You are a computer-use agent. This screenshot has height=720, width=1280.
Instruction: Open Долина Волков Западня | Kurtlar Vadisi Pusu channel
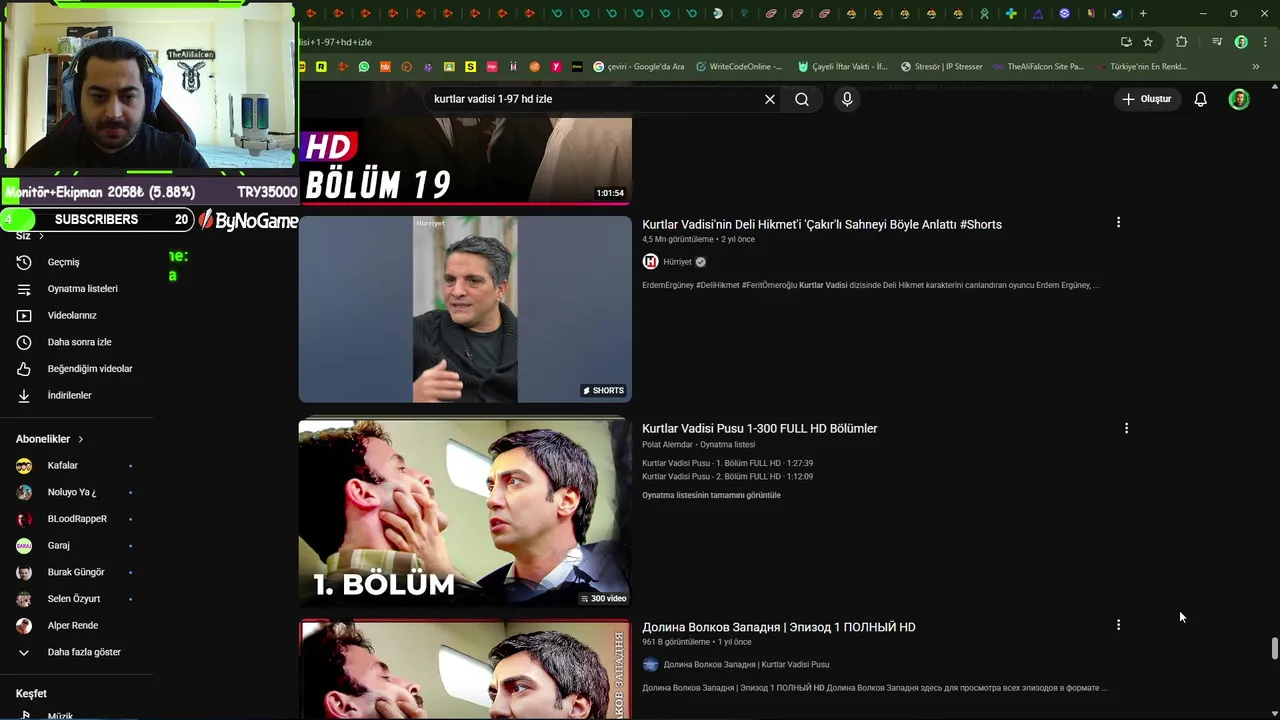(746, 665)
